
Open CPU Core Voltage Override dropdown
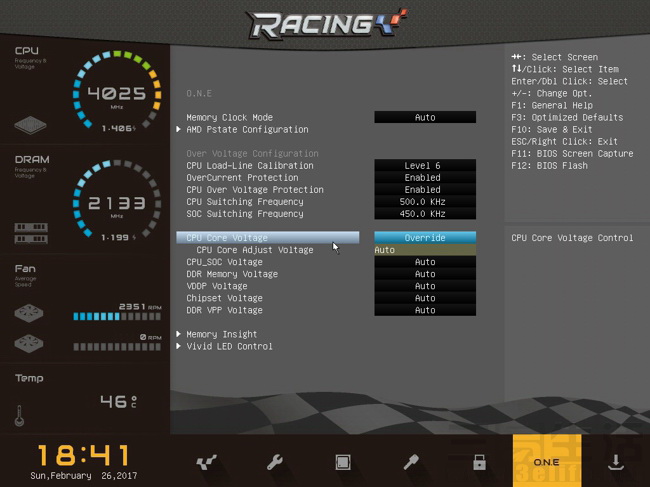pos(425,237)
